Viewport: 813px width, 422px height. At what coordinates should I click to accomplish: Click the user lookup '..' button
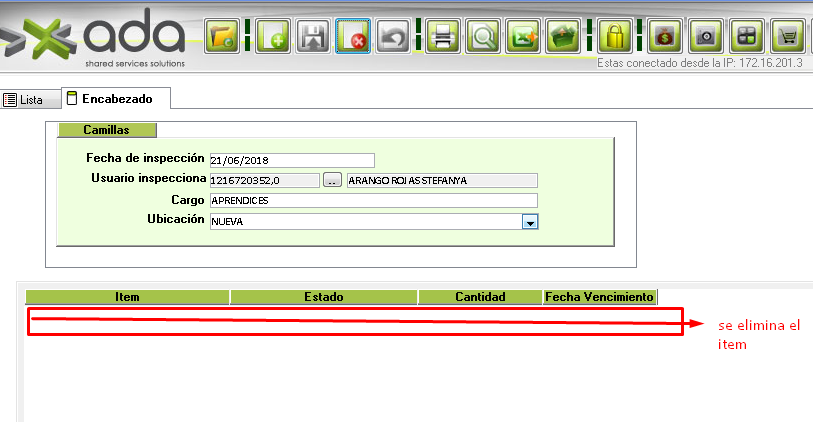[x=332, y=180]
